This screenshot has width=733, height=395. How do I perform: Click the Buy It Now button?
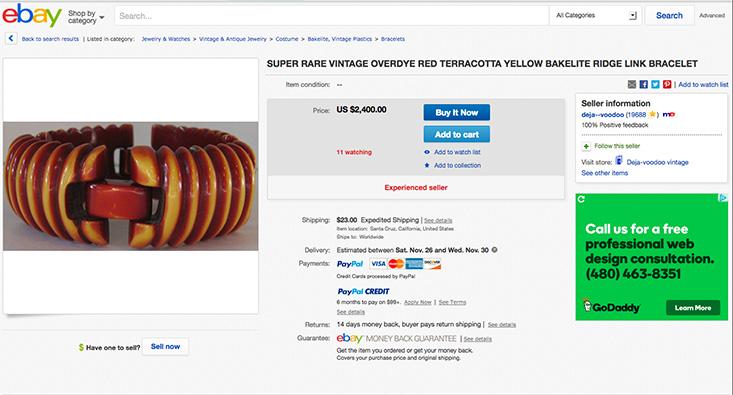tap(457, 113)
